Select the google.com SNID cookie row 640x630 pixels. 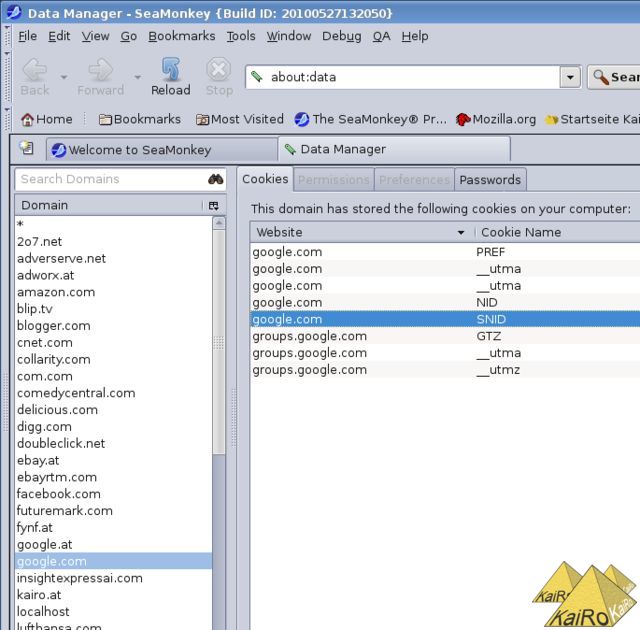[445, 319]
